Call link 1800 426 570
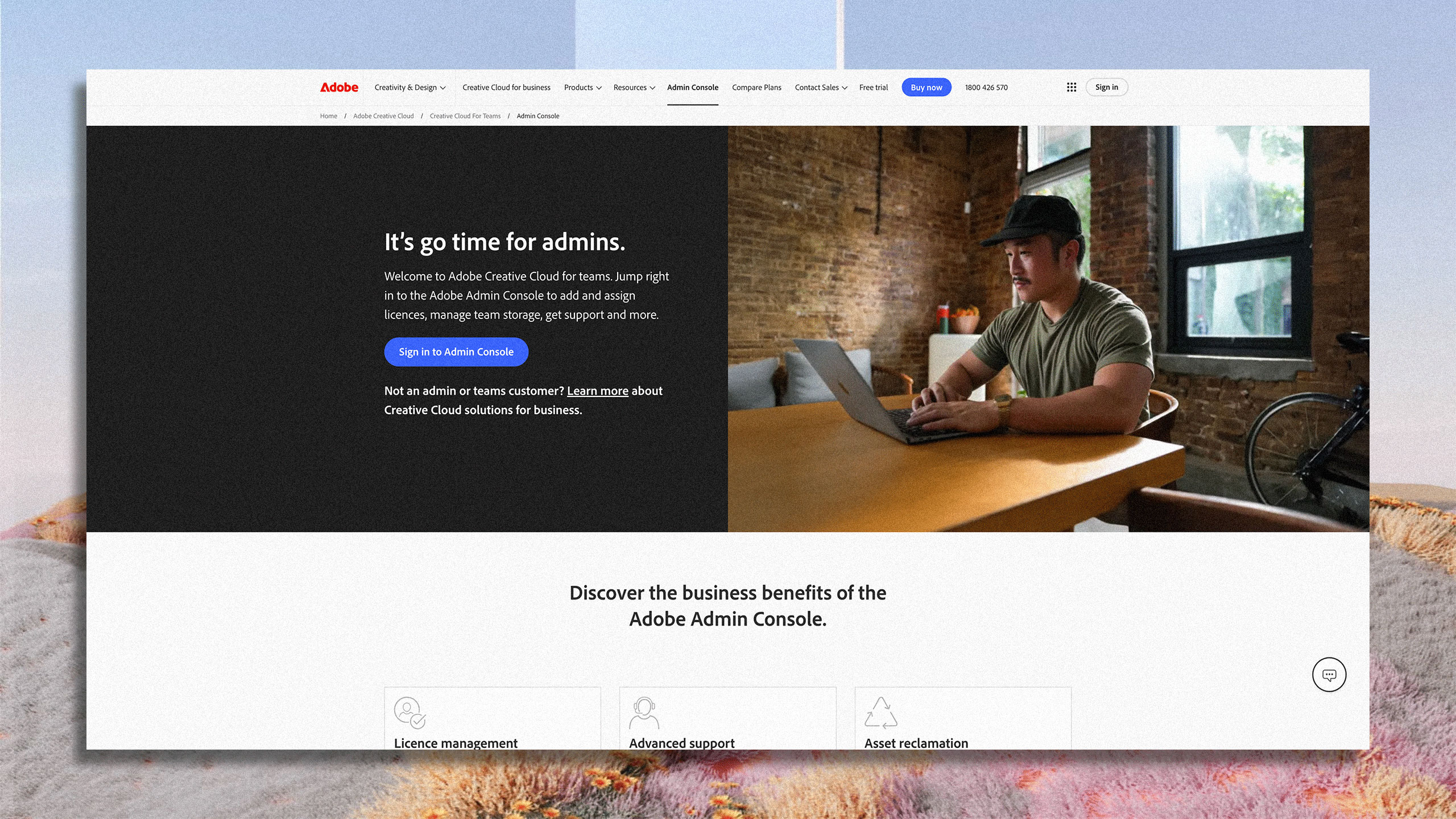 [x=986, y=87]
